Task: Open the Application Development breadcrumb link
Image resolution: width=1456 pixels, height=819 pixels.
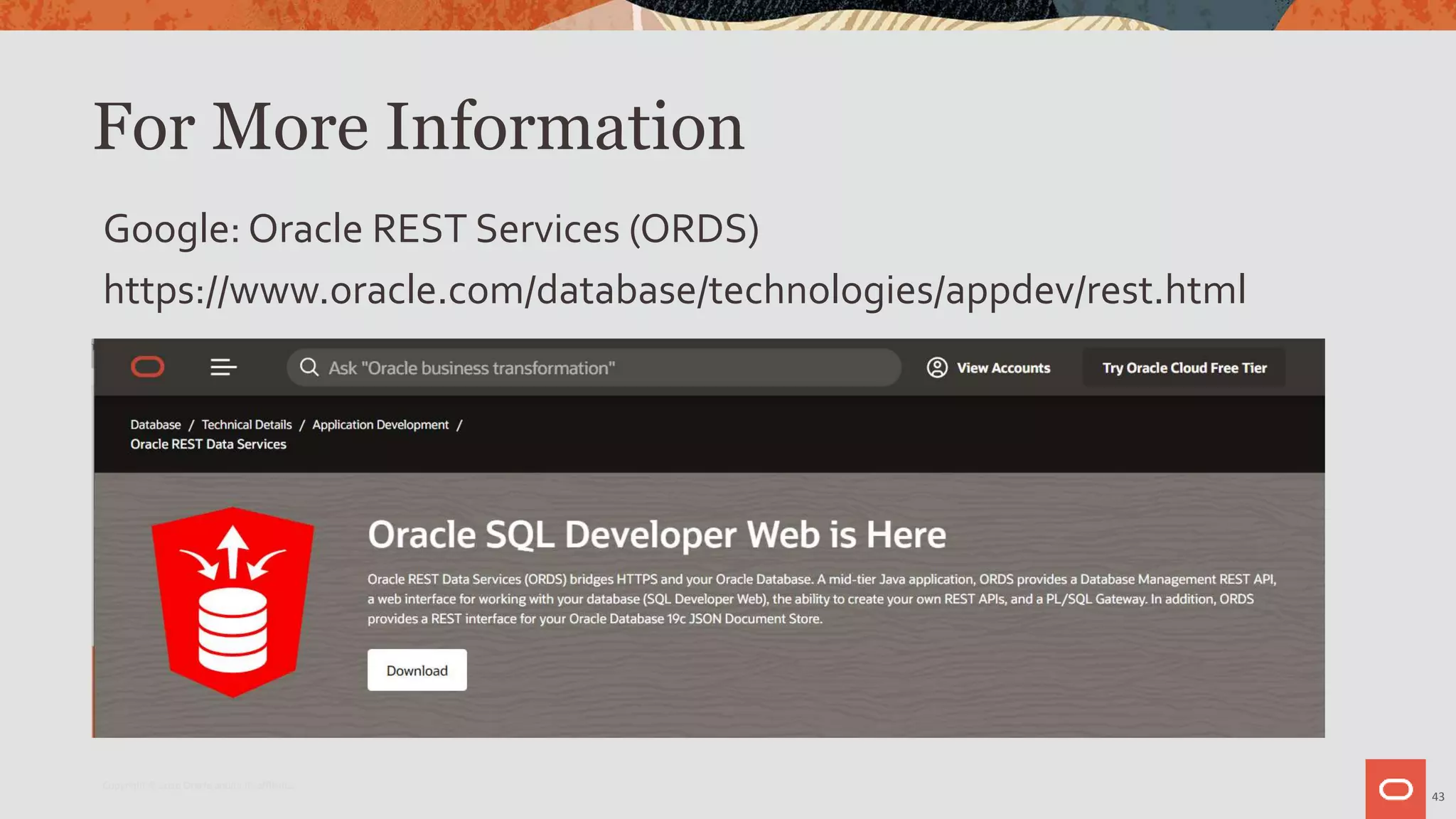Action: coord(380,424)
